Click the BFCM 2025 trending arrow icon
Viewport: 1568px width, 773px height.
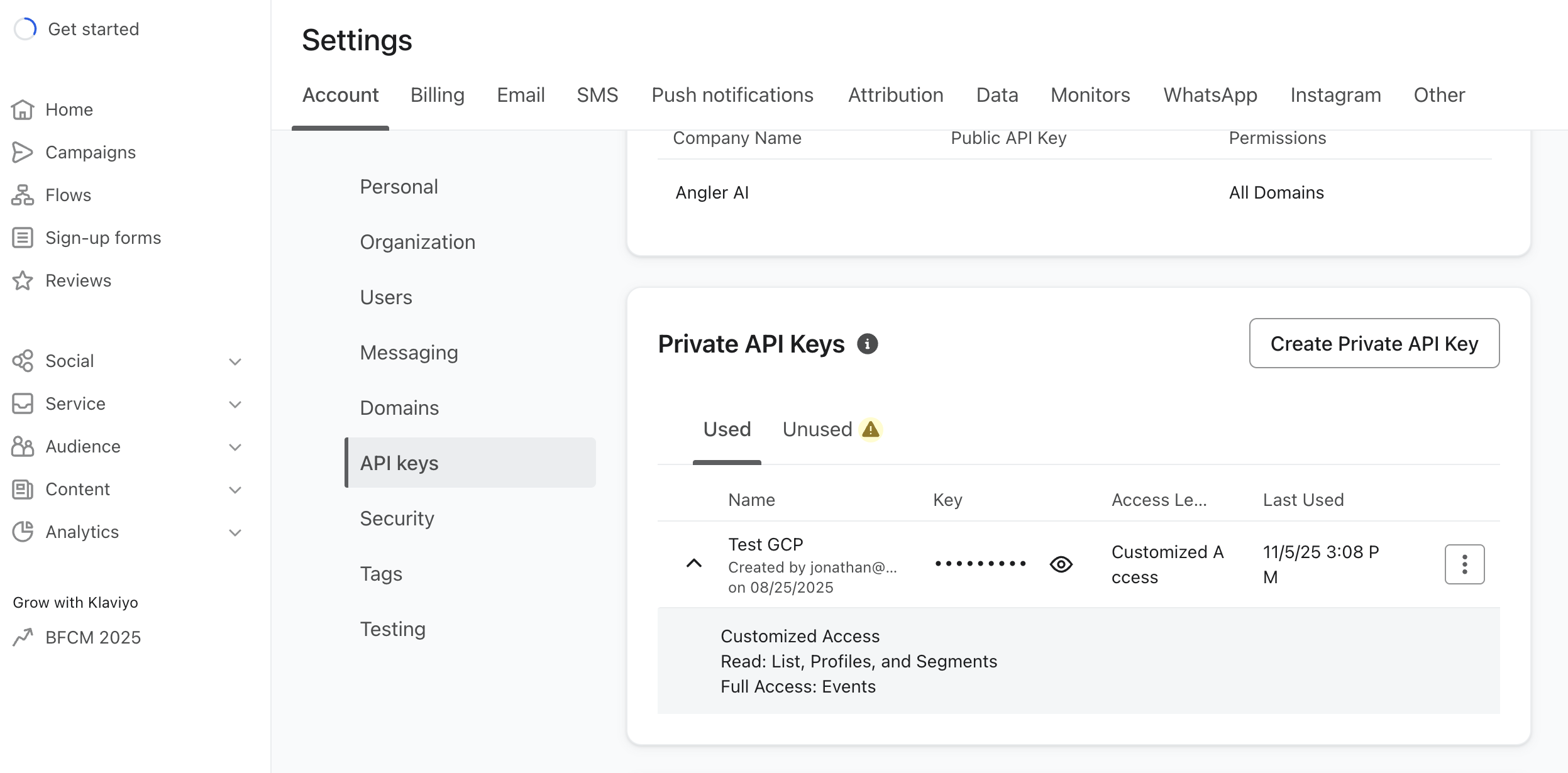click(23, 637)
